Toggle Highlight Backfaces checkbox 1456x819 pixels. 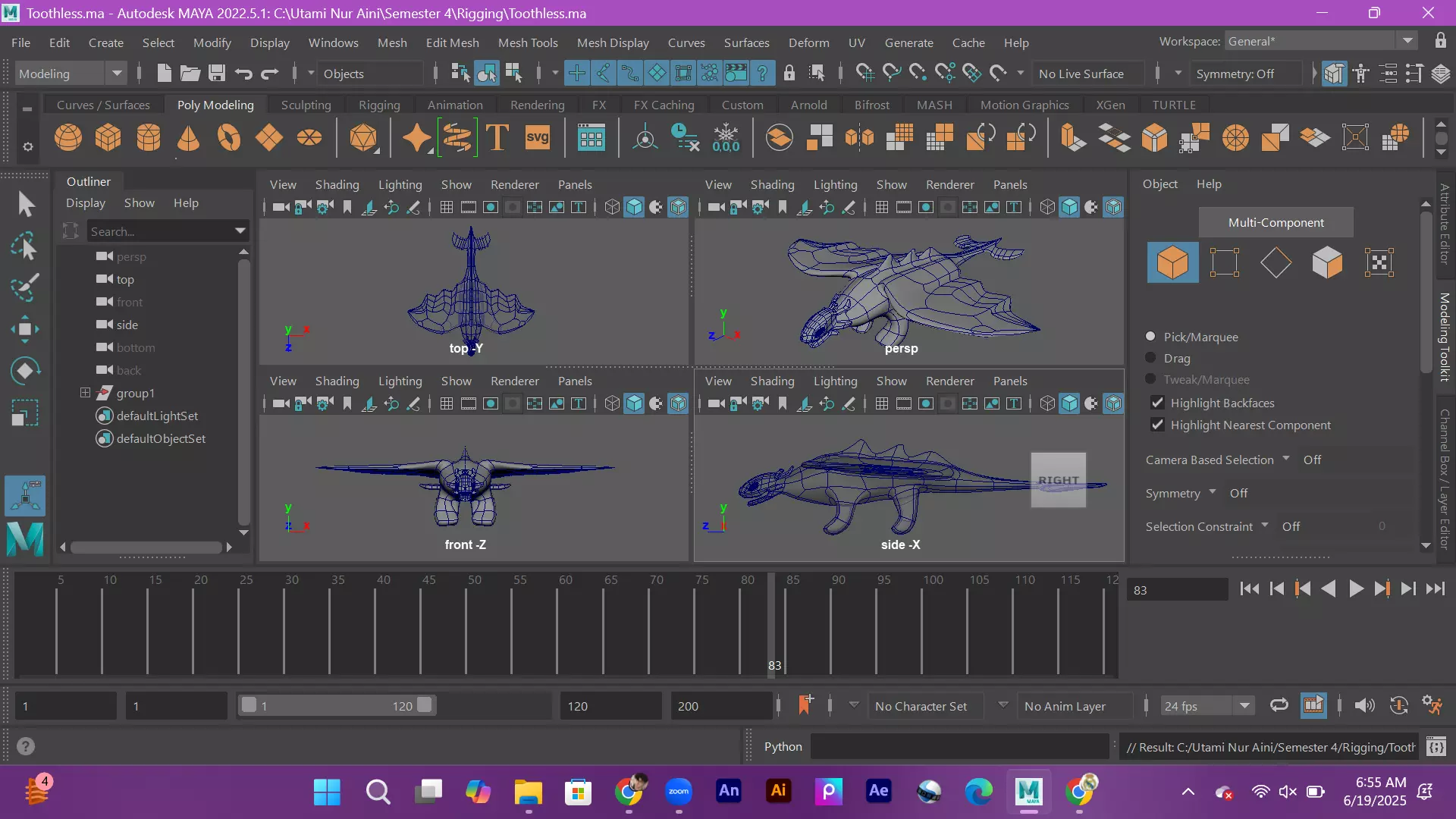1157,403
